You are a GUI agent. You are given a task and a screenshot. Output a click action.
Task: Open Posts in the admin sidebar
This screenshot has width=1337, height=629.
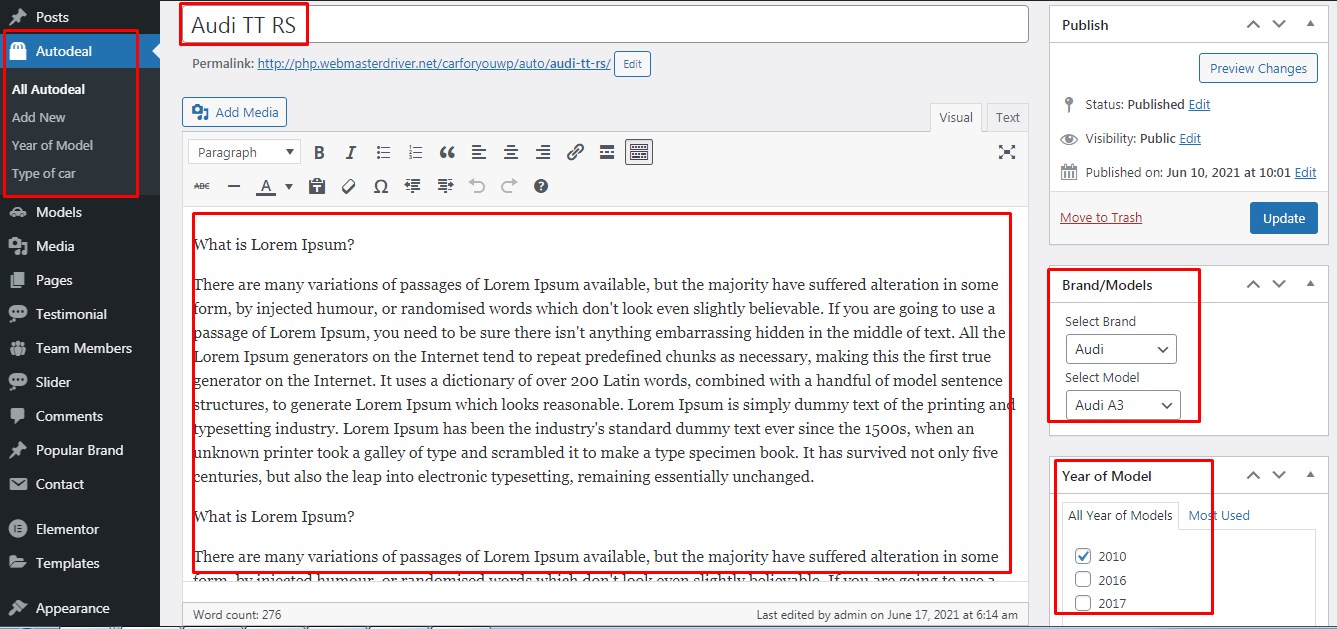click(x=80, y=17)
